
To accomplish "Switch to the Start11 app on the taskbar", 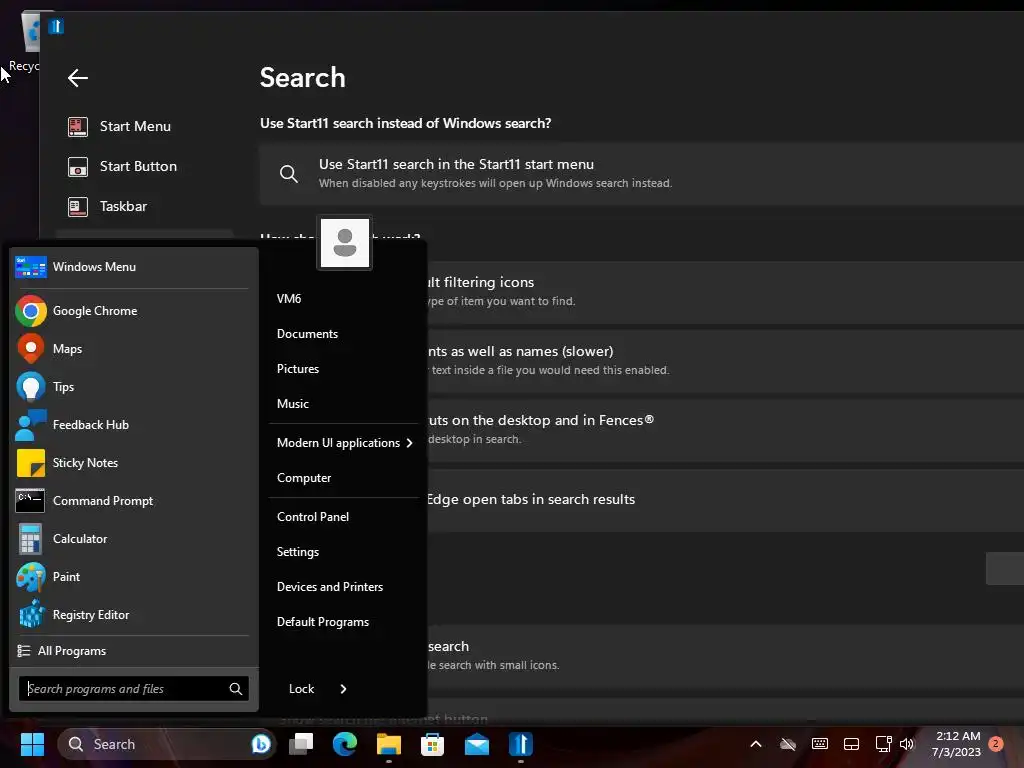I will coord(520,744).
